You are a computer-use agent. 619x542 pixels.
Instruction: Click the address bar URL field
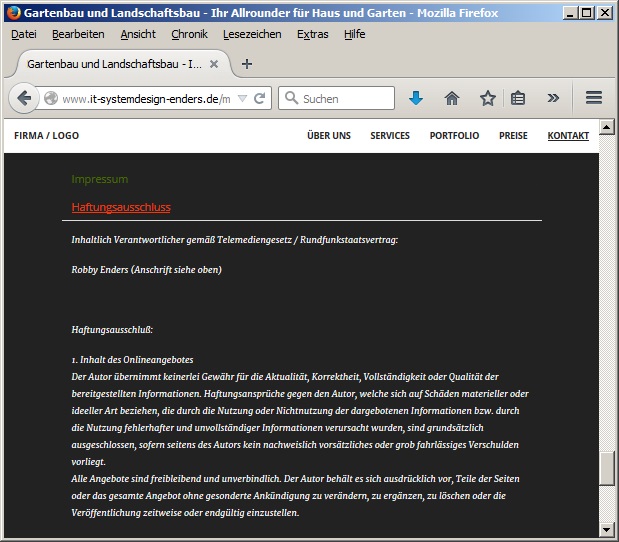(x=140, y=98)
